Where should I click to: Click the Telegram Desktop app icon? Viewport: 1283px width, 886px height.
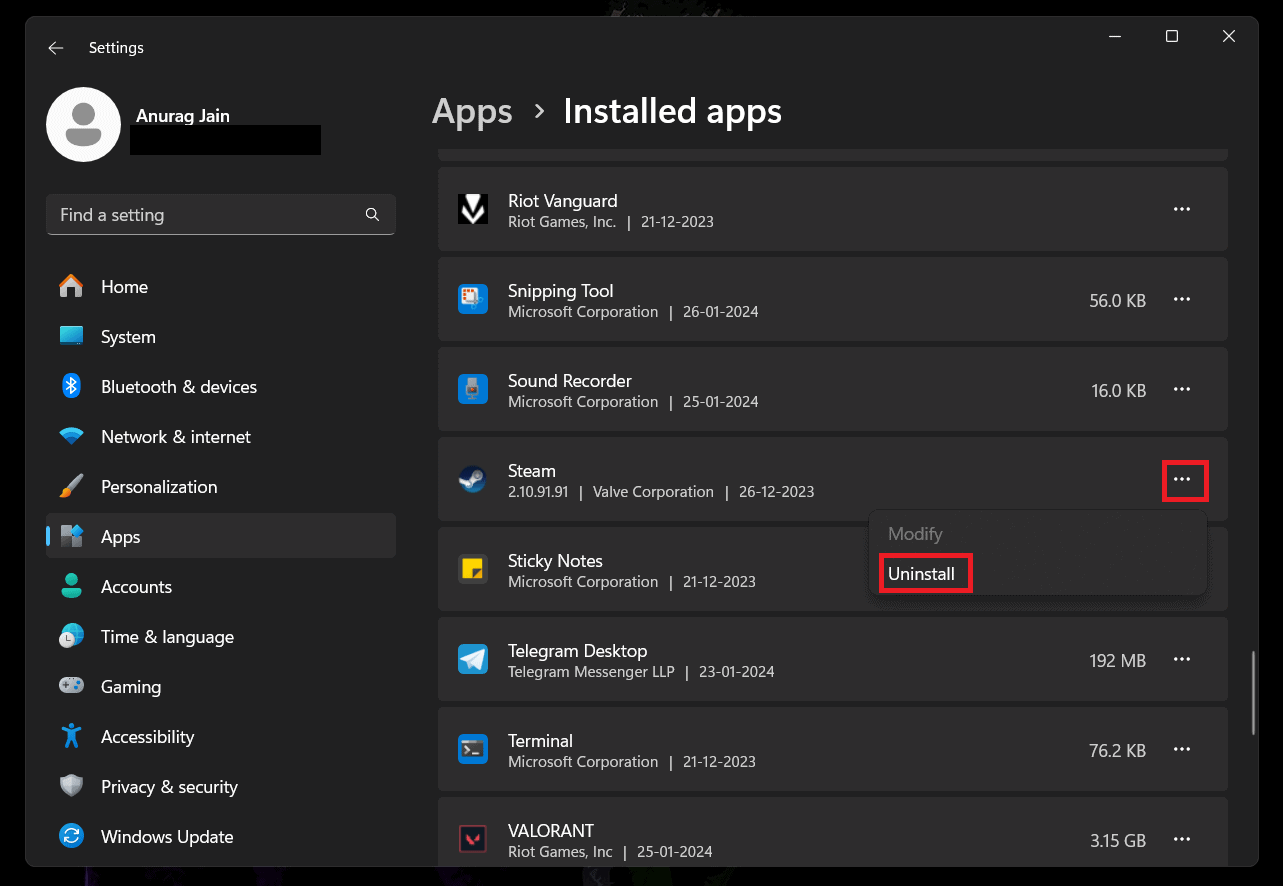coord(472,660)
